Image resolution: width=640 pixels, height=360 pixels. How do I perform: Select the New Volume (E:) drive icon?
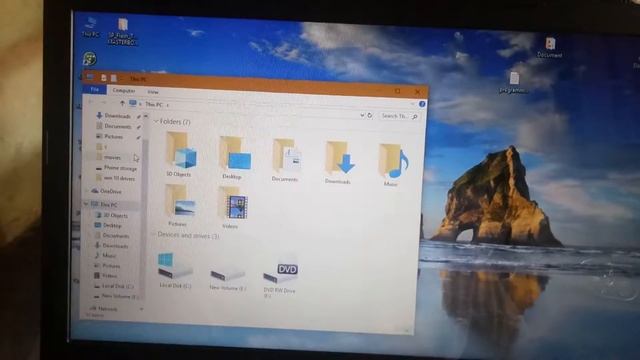point(227,277)
